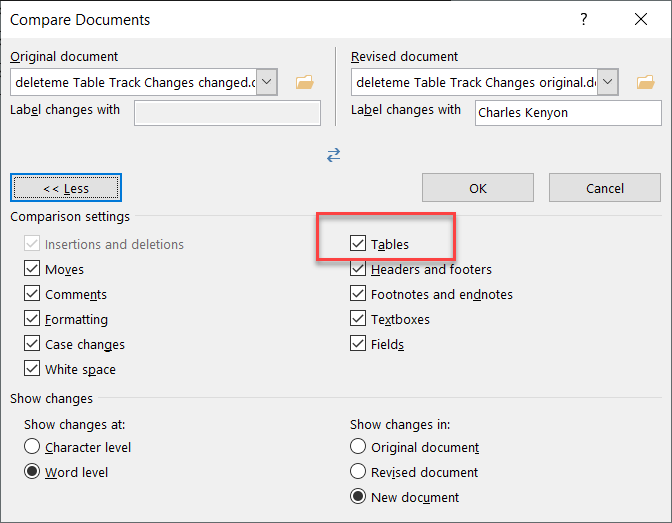
Task: Expand the Original document dropdown arrow
Action: click(x=267, y=81)
